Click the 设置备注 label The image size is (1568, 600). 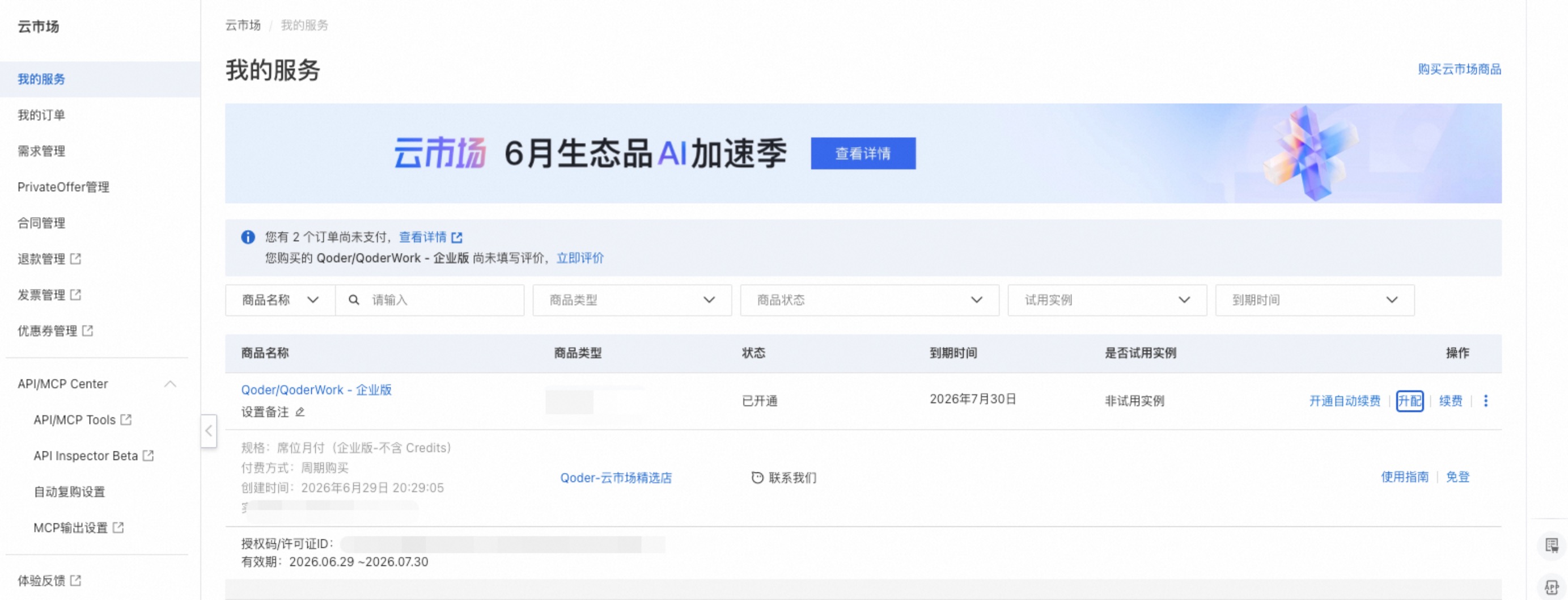[x=265, y=412]
